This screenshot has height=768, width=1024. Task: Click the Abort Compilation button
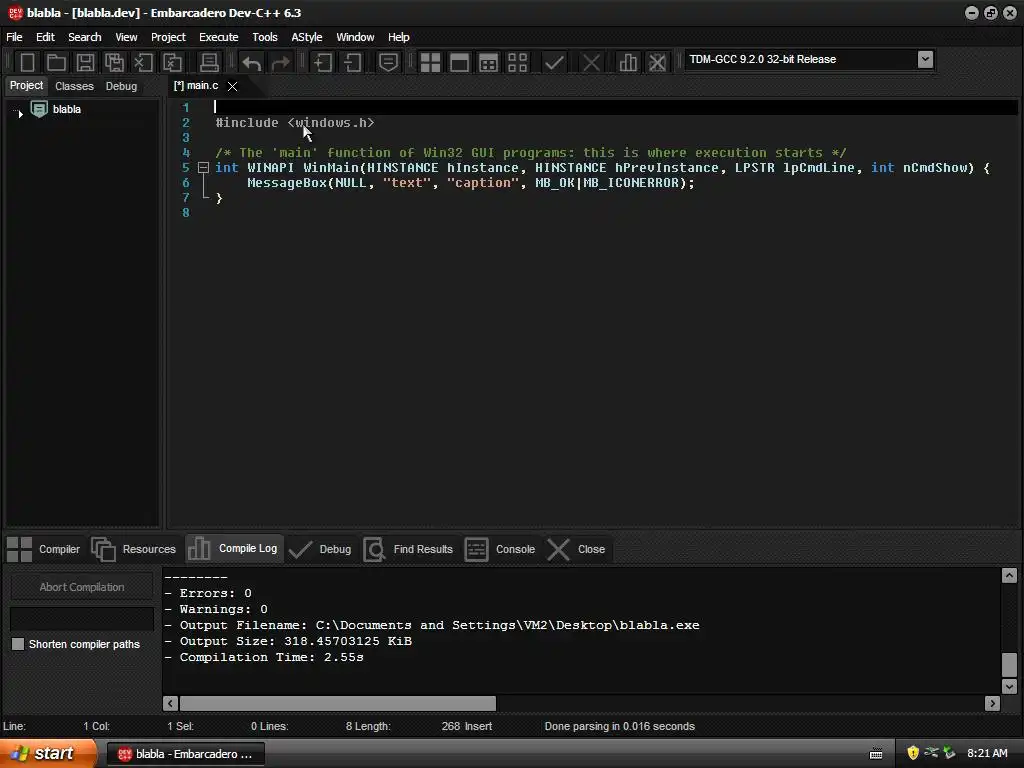point(82,587)
